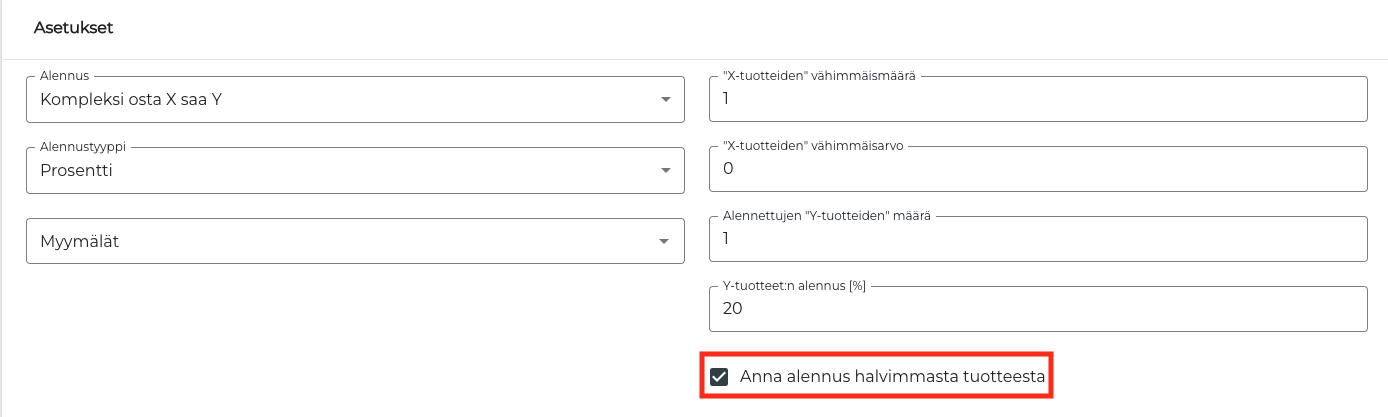1388x417 pixels.
Task: Focus the "X-tuotteiden" vähimmäismäärä field
Action: [x=1036, y=100]
